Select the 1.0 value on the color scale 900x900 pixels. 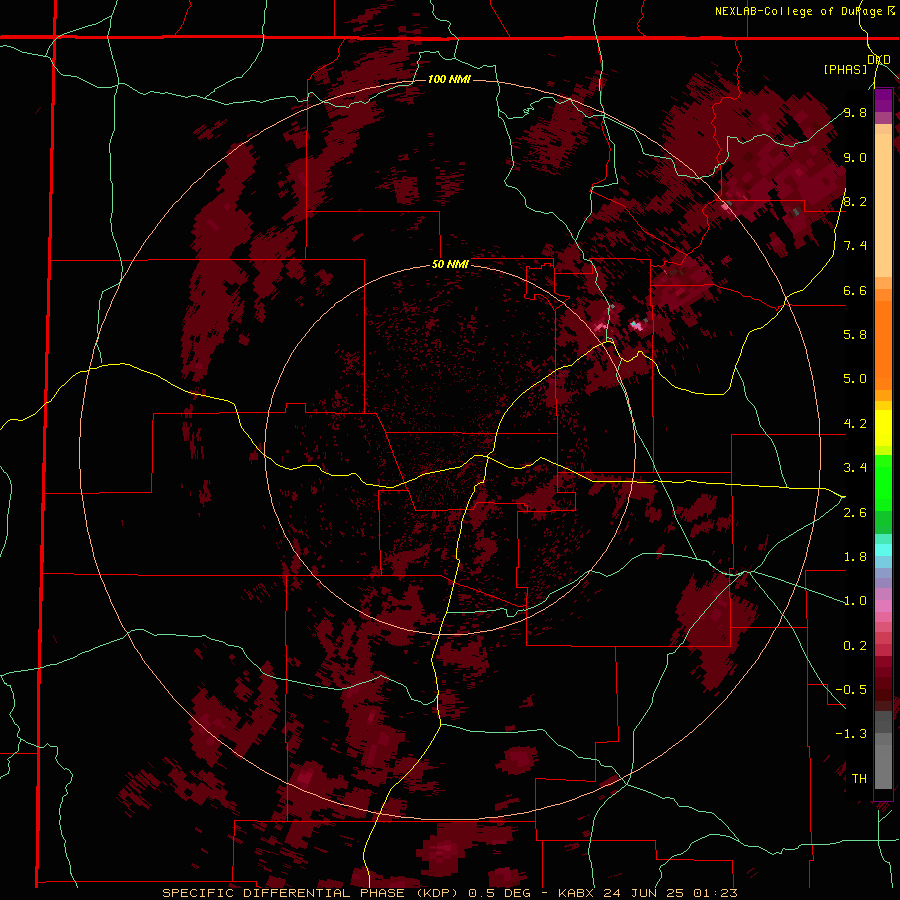[855, 601]
